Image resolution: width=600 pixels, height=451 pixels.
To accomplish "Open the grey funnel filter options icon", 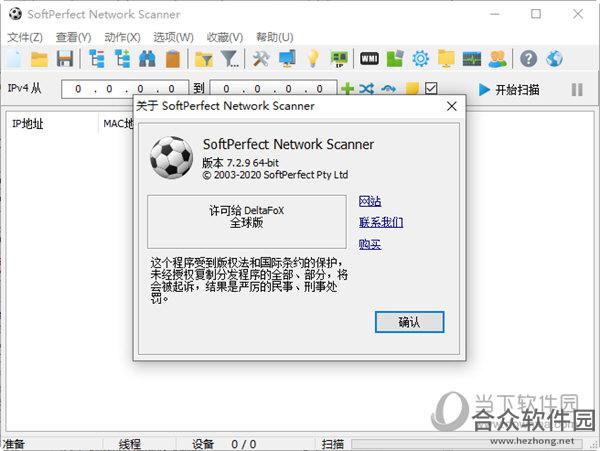I will pyautogui.click(x=230, y=59).
